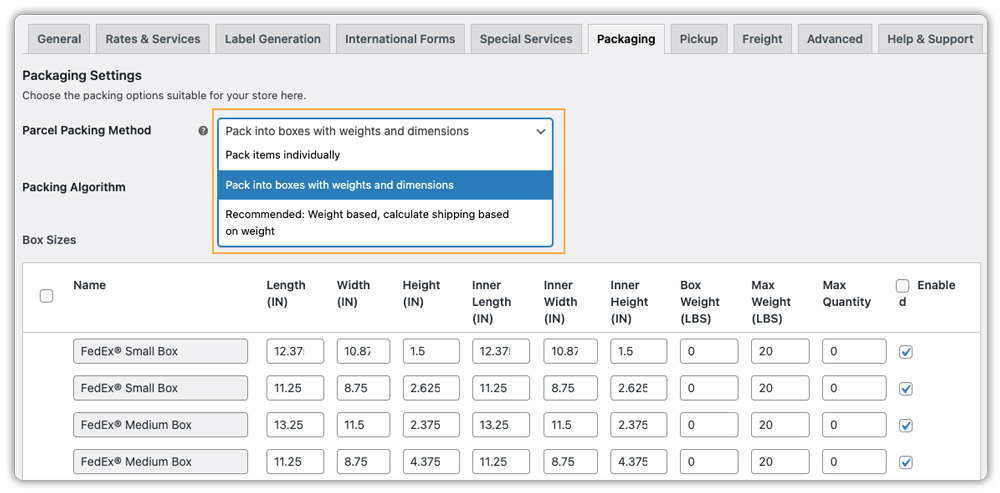Tick the select-all checkbox beside Name header
This screenshot has height=493, width=1000.
pyautogui.click(x=46, y=295)
